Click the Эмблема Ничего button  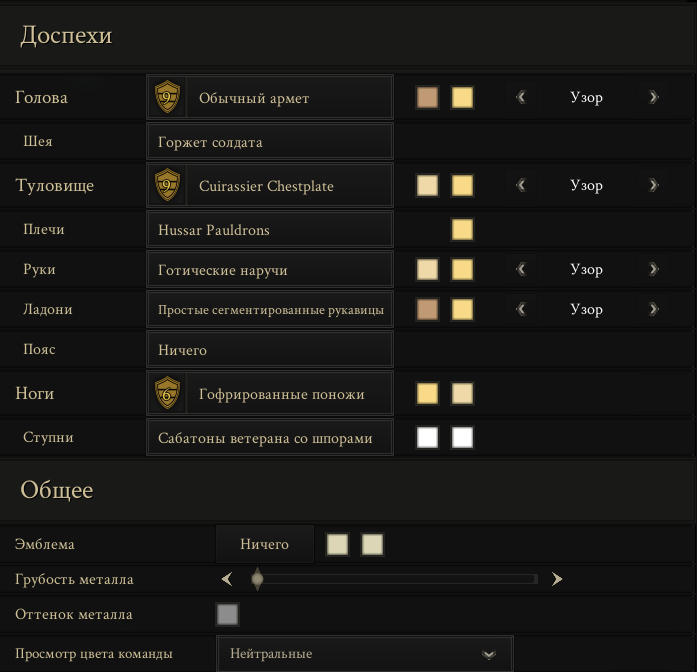[265, 544]
